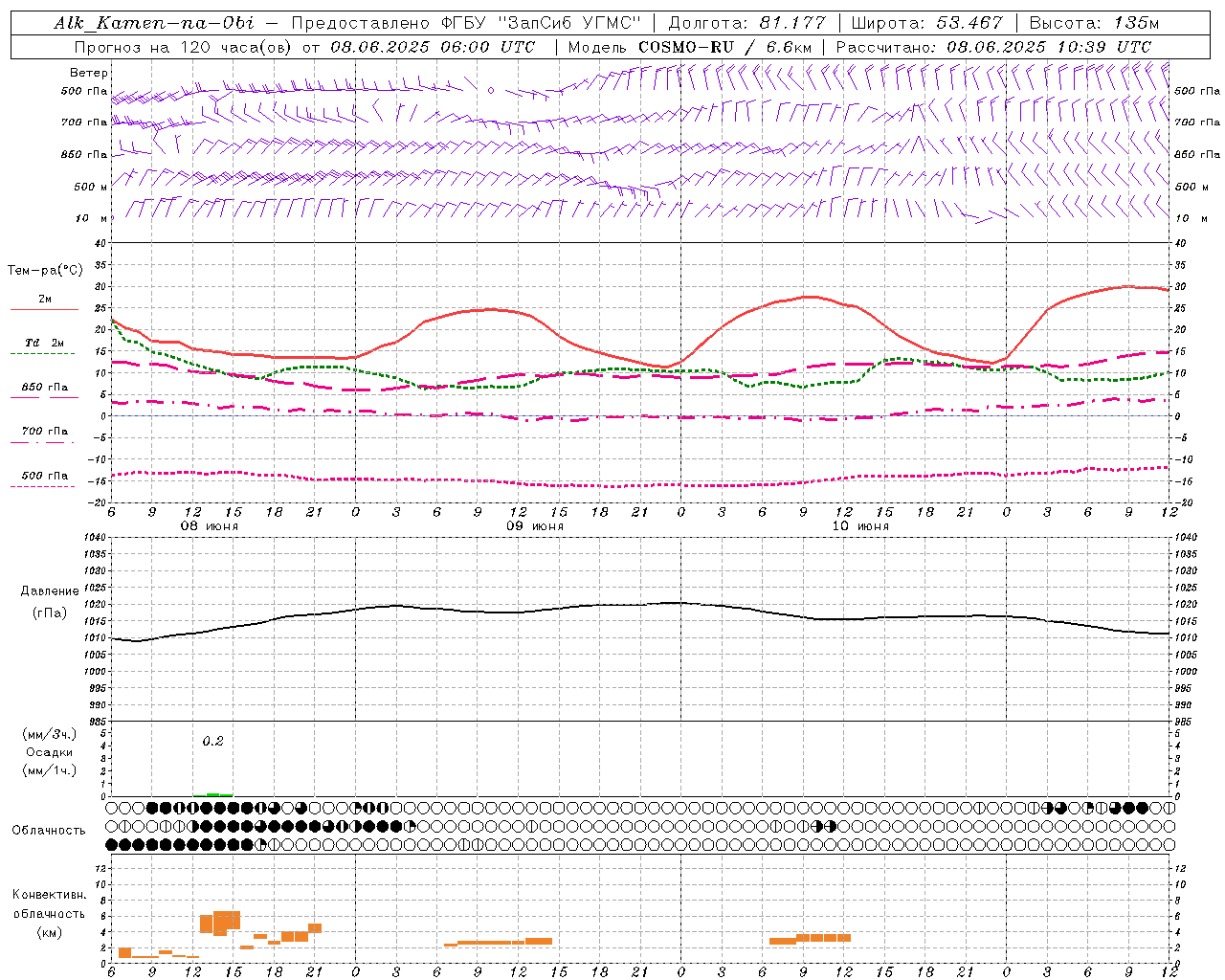Click the 'Конвективн.' convective cloud label
The image size is (1225, 980).
(49, 895)
